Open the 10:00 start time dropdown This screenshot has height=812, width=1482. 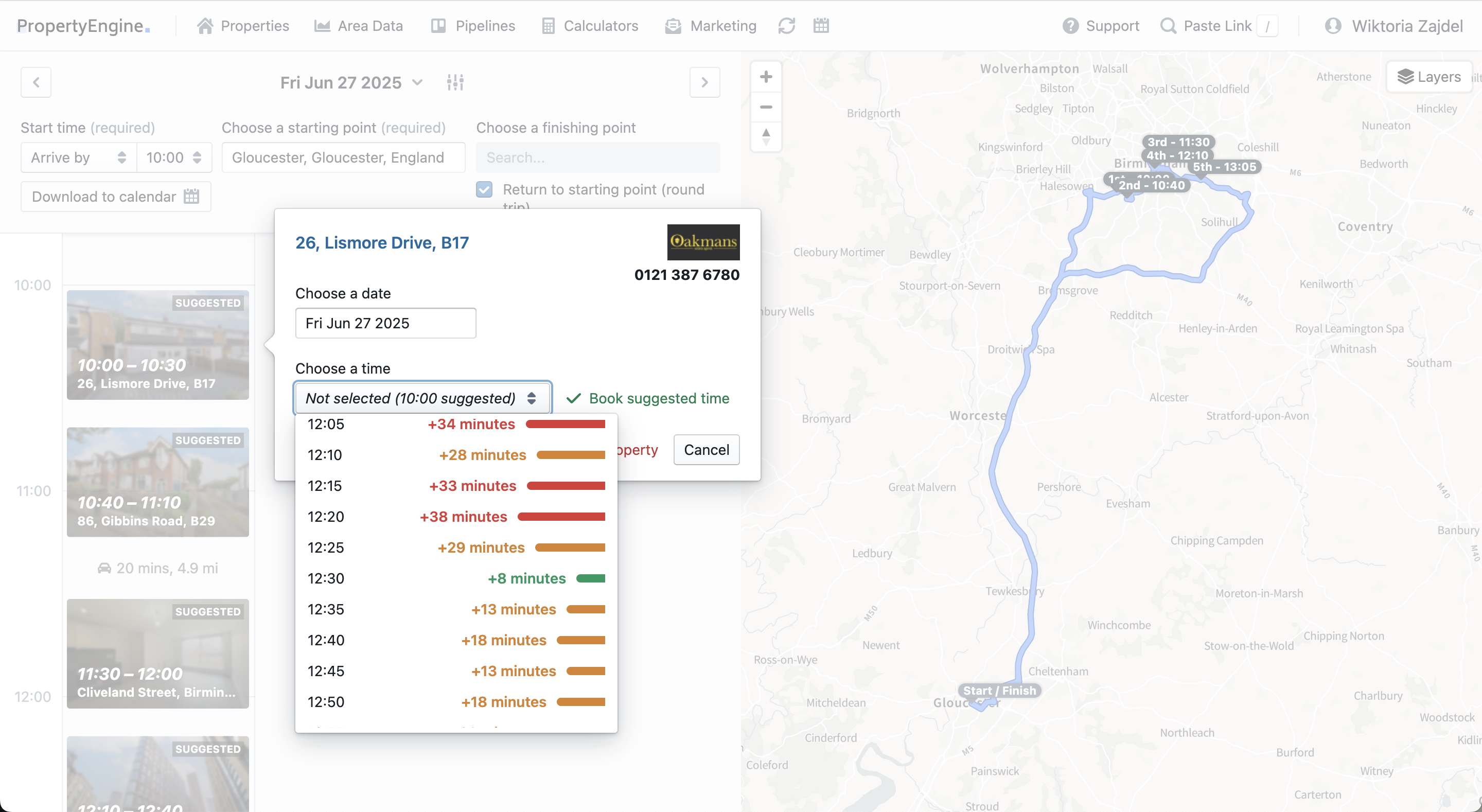174,157
